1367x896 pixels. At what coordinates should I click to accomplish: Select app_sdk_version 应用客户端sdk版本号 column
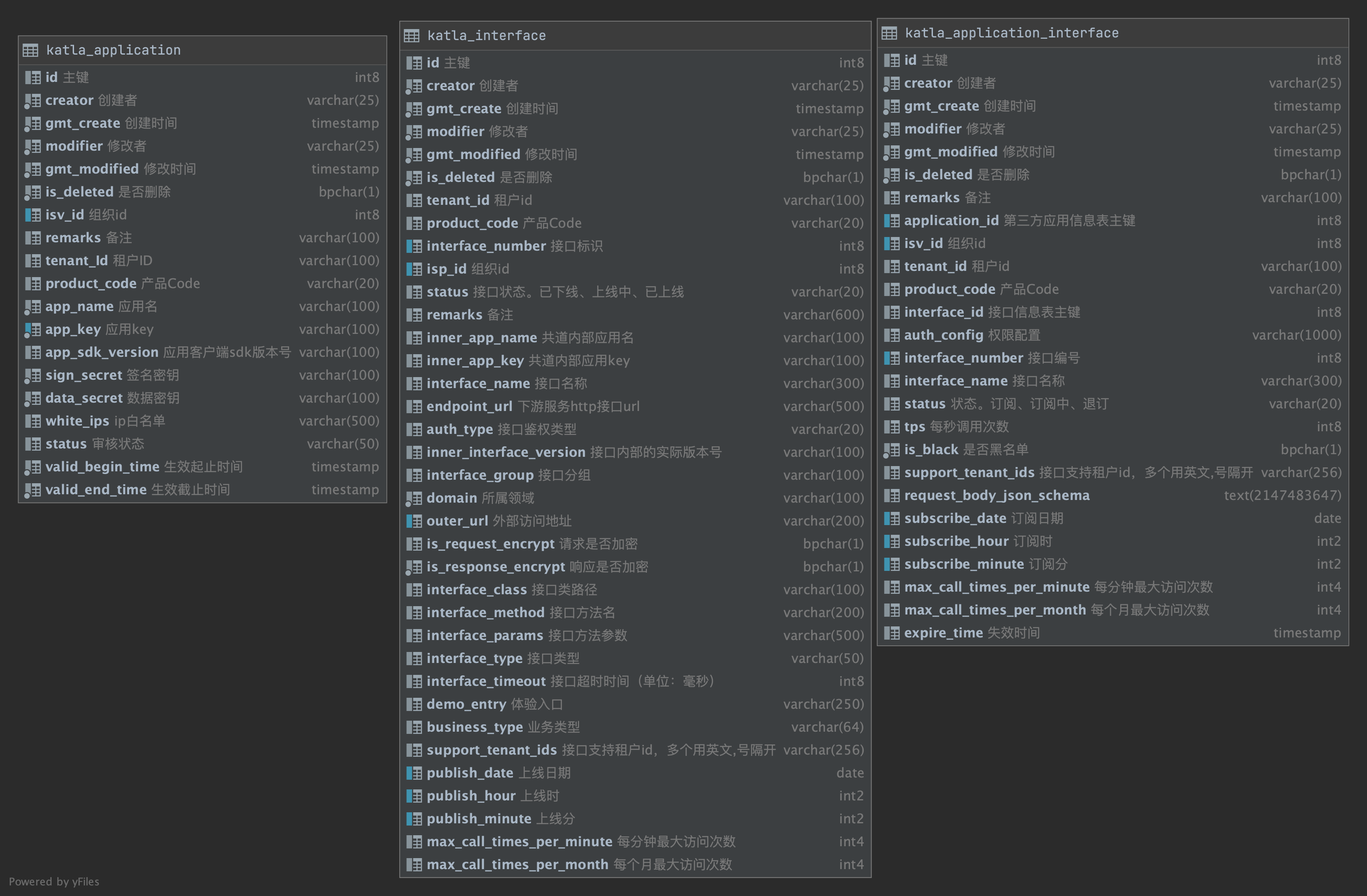pyautogui.click(x=202, y=352)
